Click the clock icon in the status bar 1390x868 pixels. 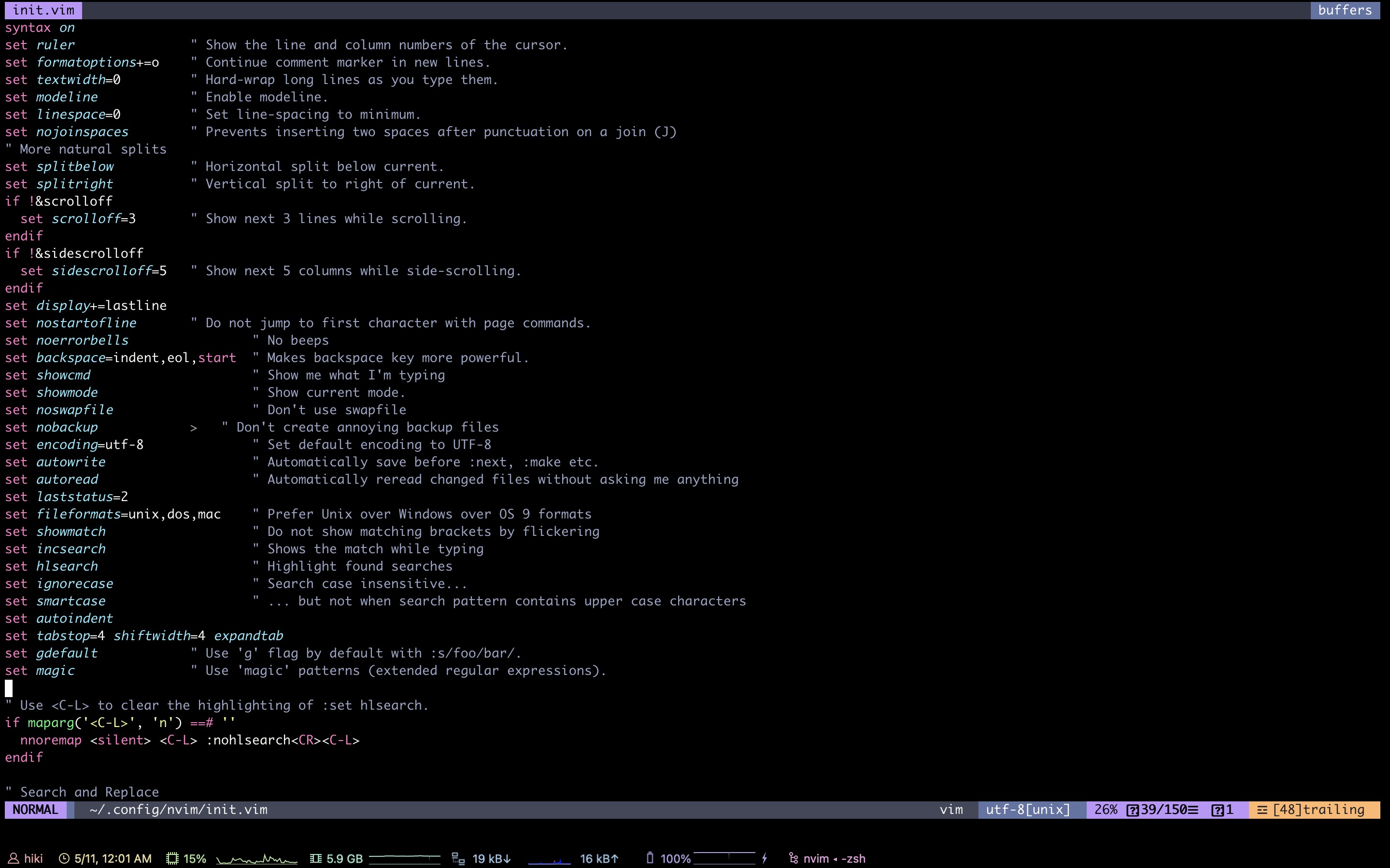64,858
